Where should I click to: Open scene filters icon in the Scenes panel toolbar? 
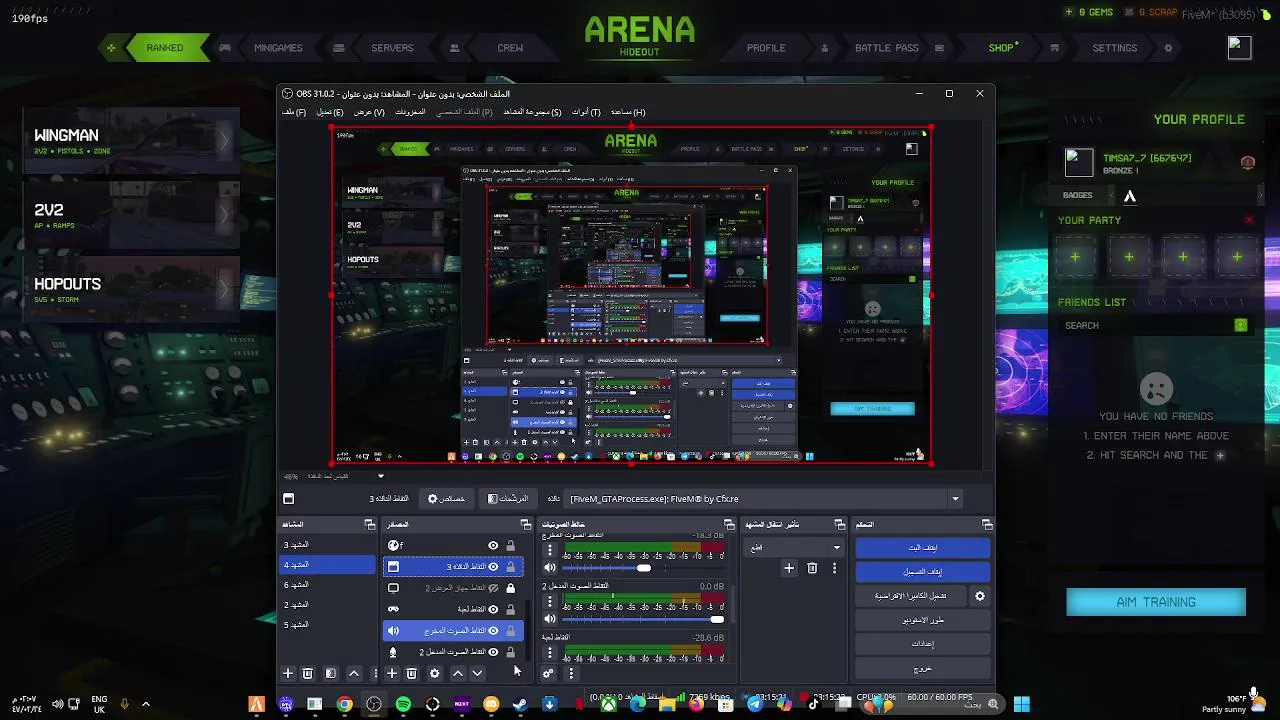point(331,674)
